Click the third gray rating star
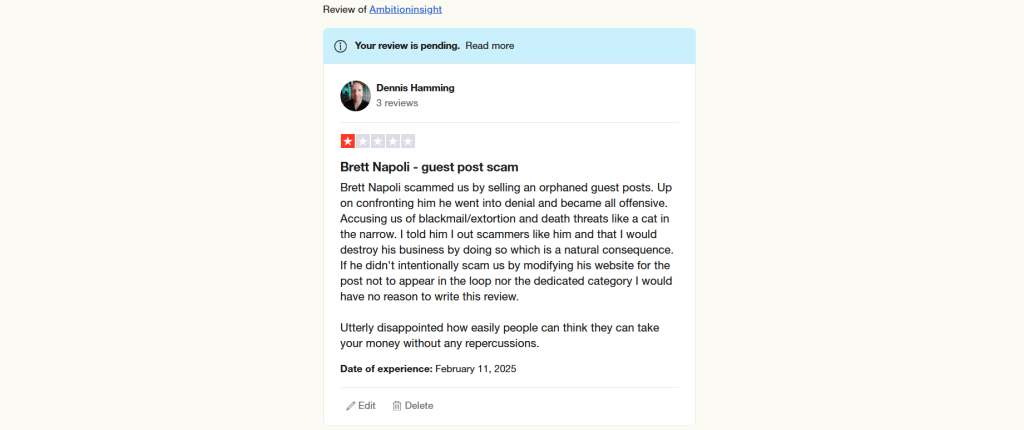1024x430 pixels. click(x=377, y=141)
